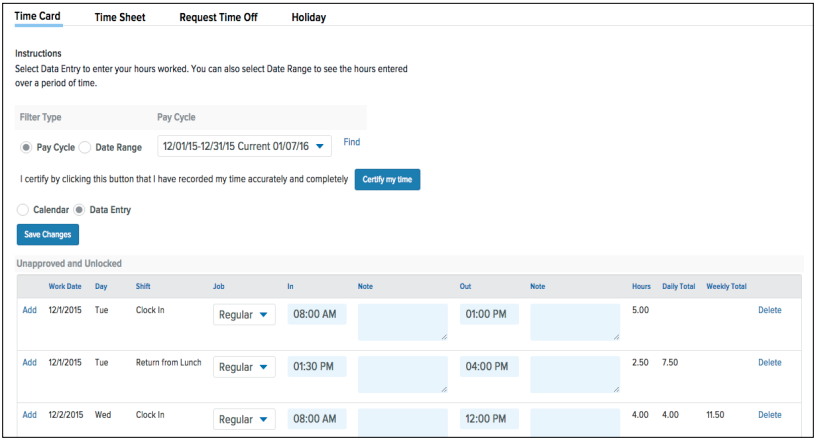Click the Certify my time button

388,180
